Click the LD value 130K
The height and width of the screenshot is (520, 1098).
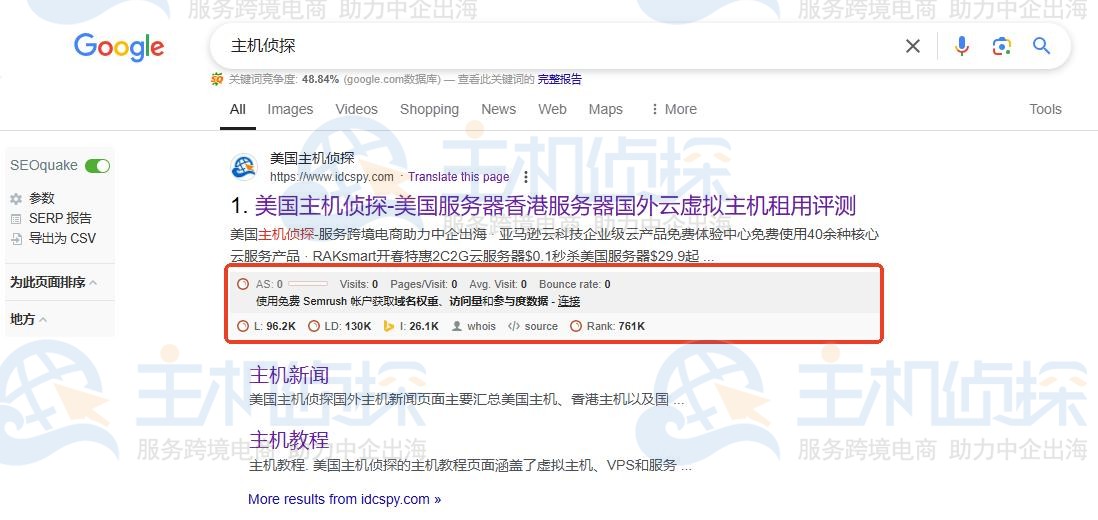pyautogui.click(x=358, y=326)
